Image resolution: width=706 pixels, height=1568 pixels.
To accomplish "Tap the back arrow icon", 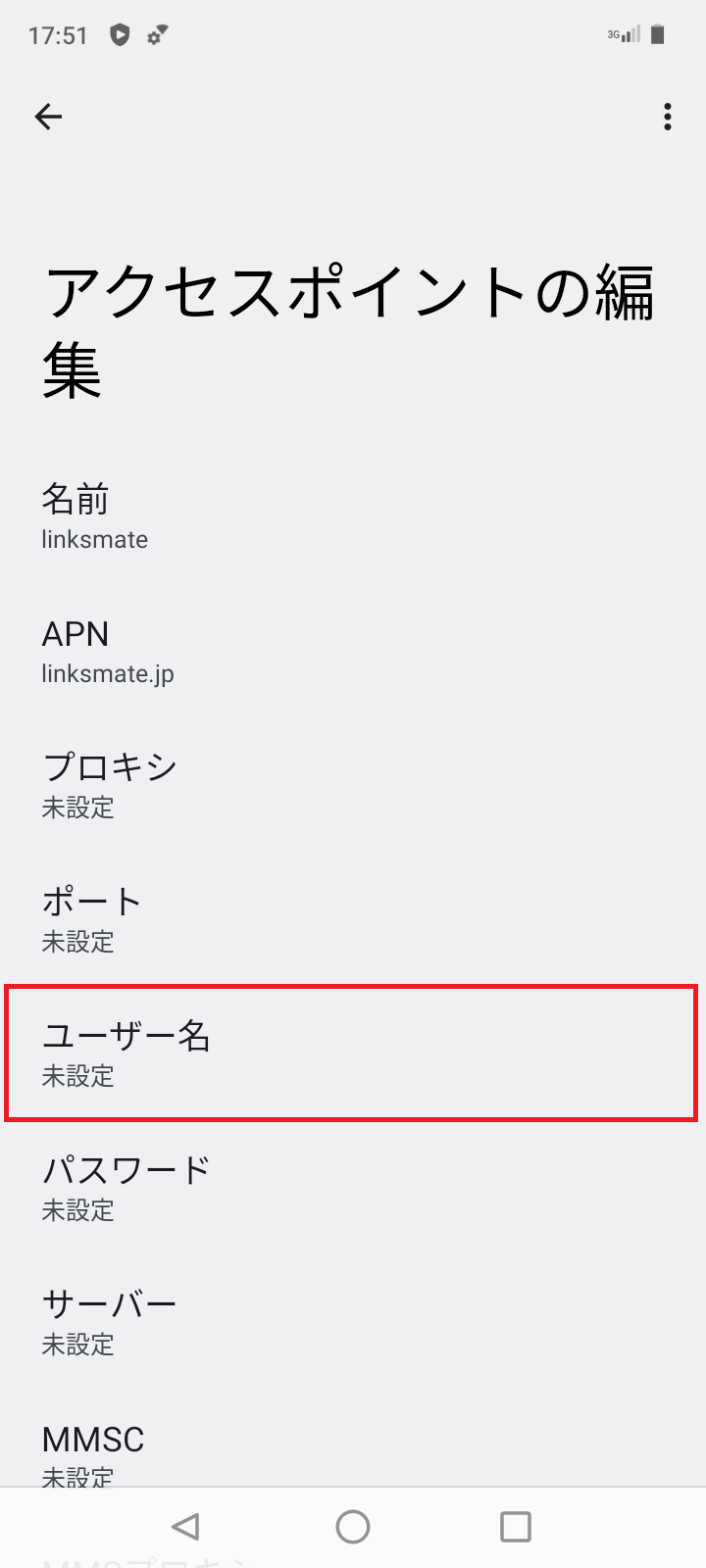I will coord(48,118).
